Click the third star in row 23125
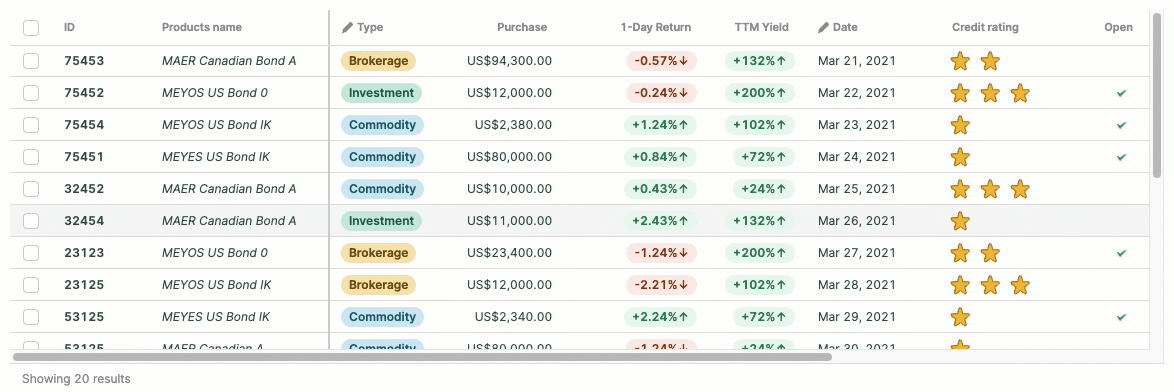The height and width of the screenshot is (392, 1174). [x=1020, y=285]
